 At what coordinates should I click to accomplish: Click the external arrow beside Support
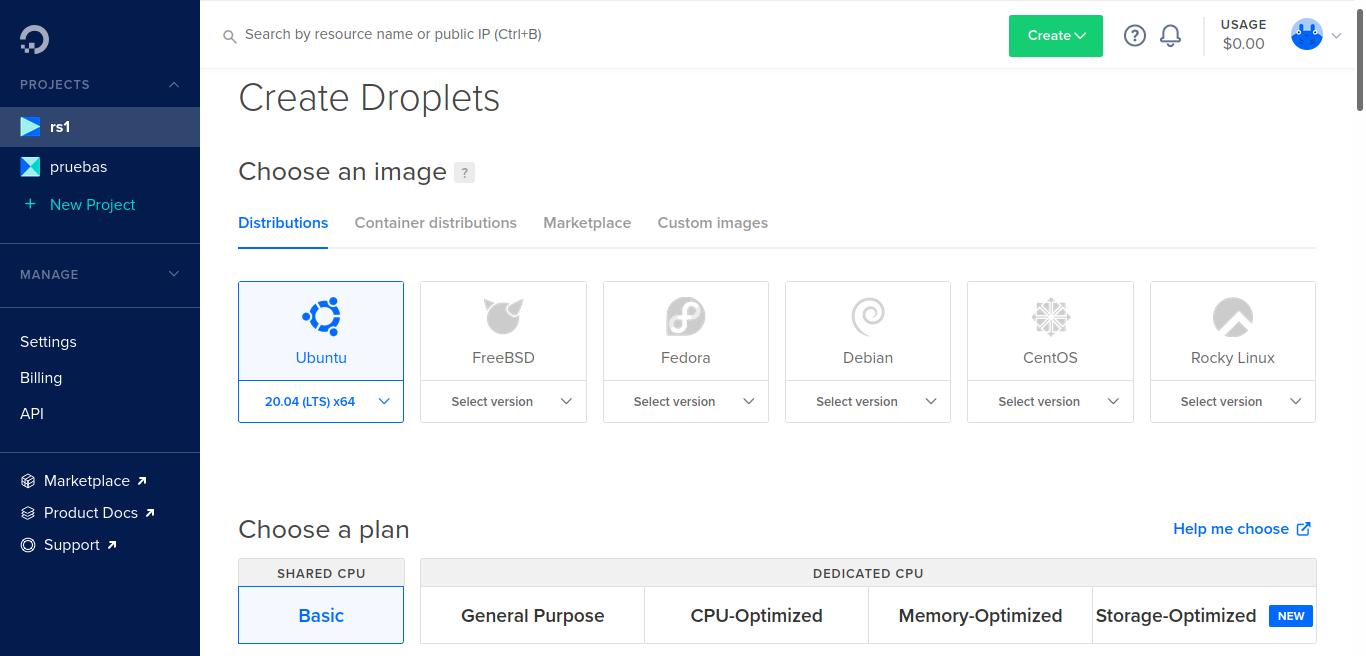coord(112,545)
